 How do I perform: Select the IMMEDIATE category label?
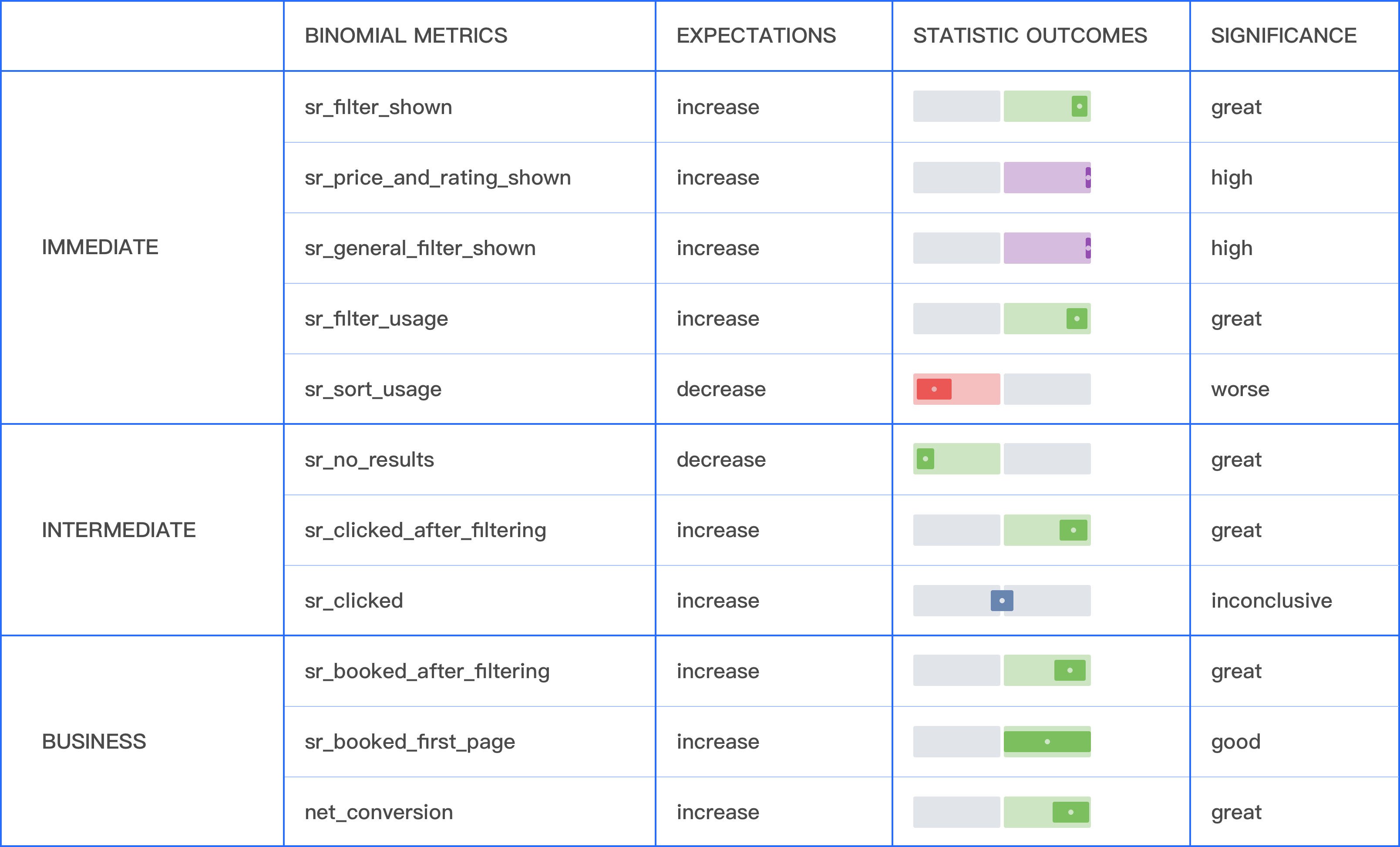coord(100,247)
